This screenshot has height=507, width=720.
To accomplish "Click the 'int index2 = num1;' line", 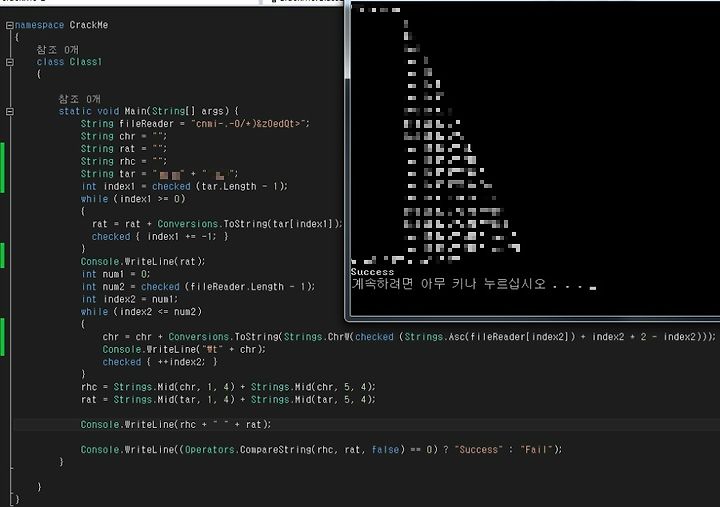I will pos(129,299).
